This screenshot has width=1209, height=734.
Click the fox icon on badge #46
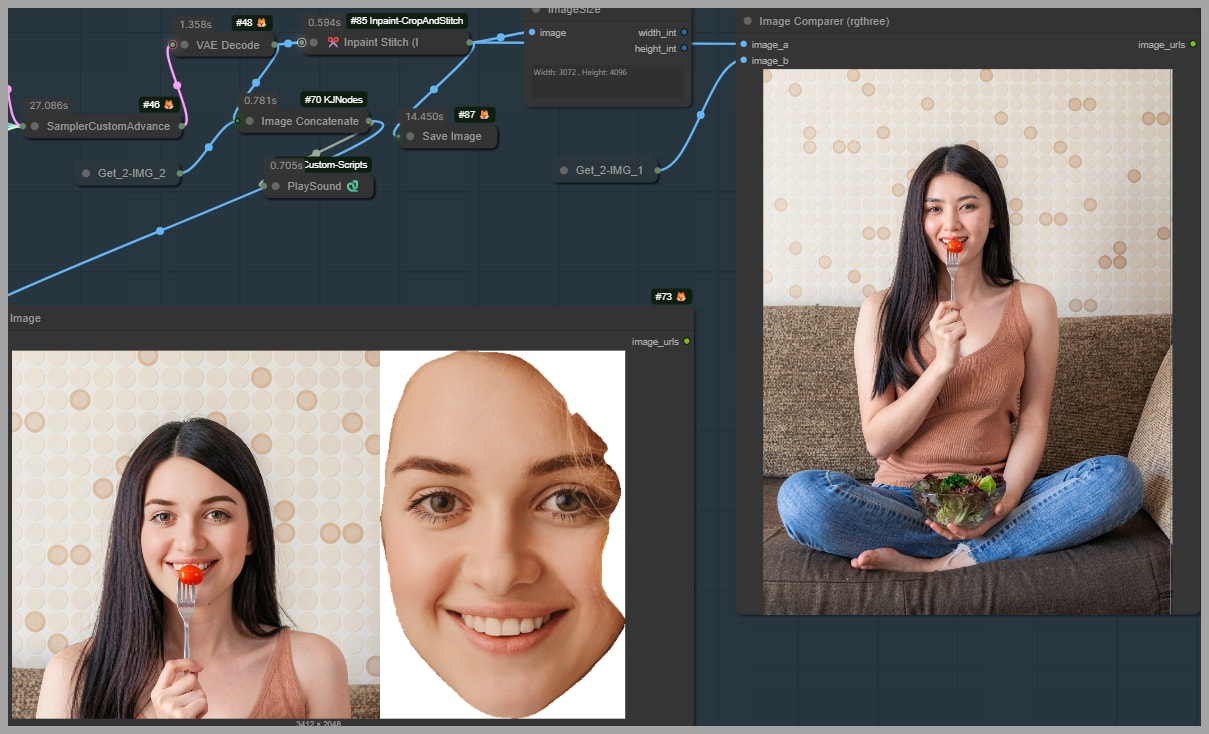169,104
